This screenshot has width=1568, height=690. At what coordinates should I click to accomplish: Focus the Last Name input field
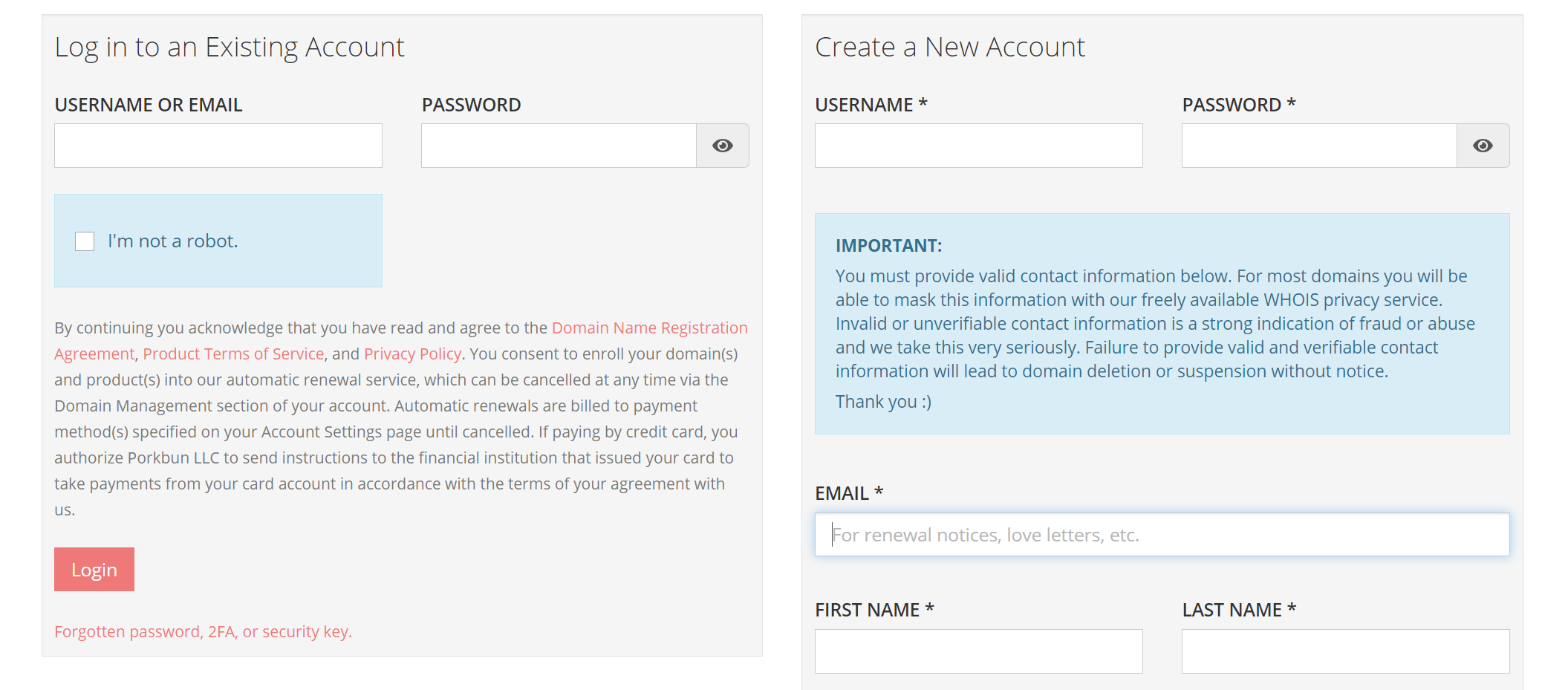pyautogui.click(x=1345, y=651)
